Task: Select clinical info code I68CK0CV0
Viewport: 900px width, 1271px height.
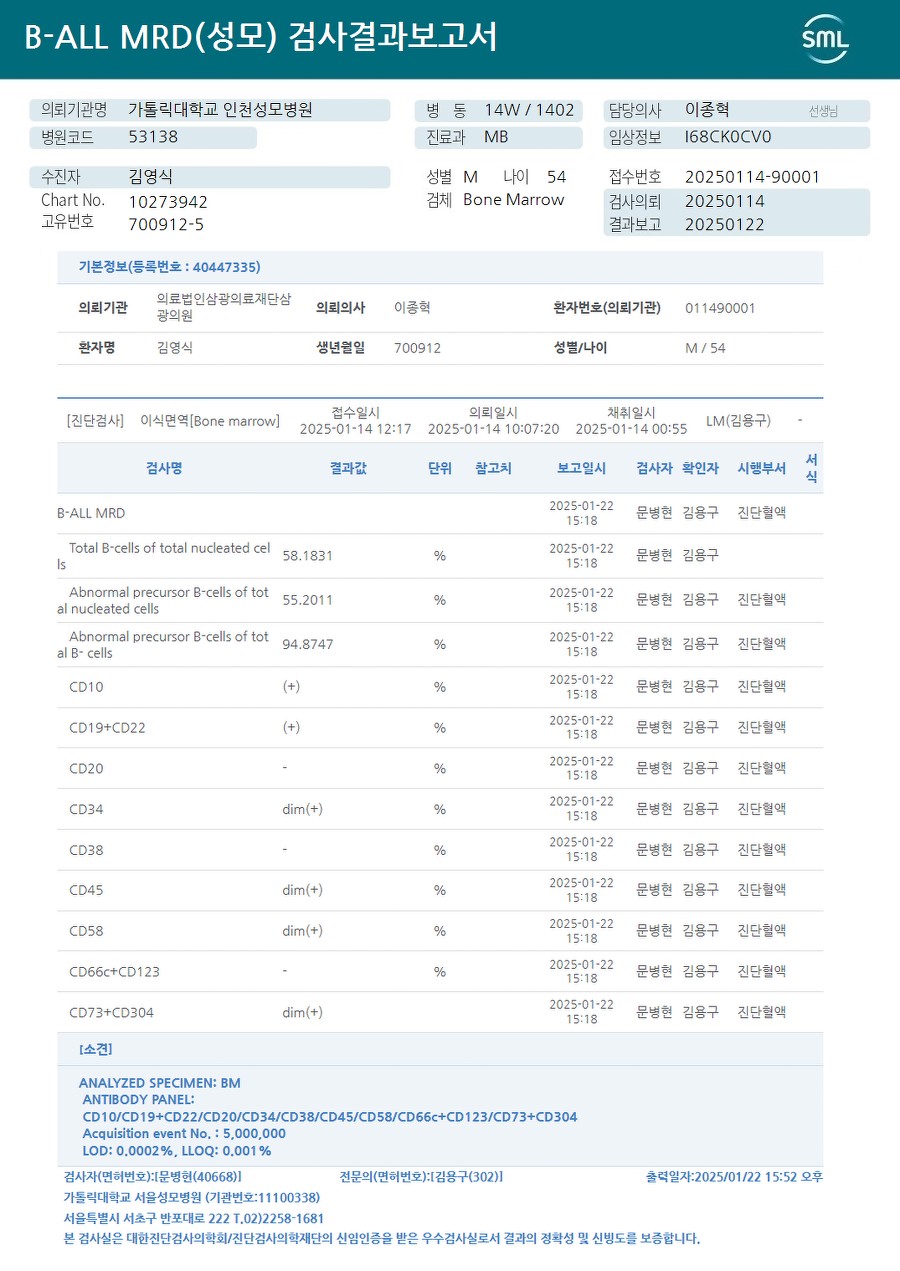Action: [728, 137]
